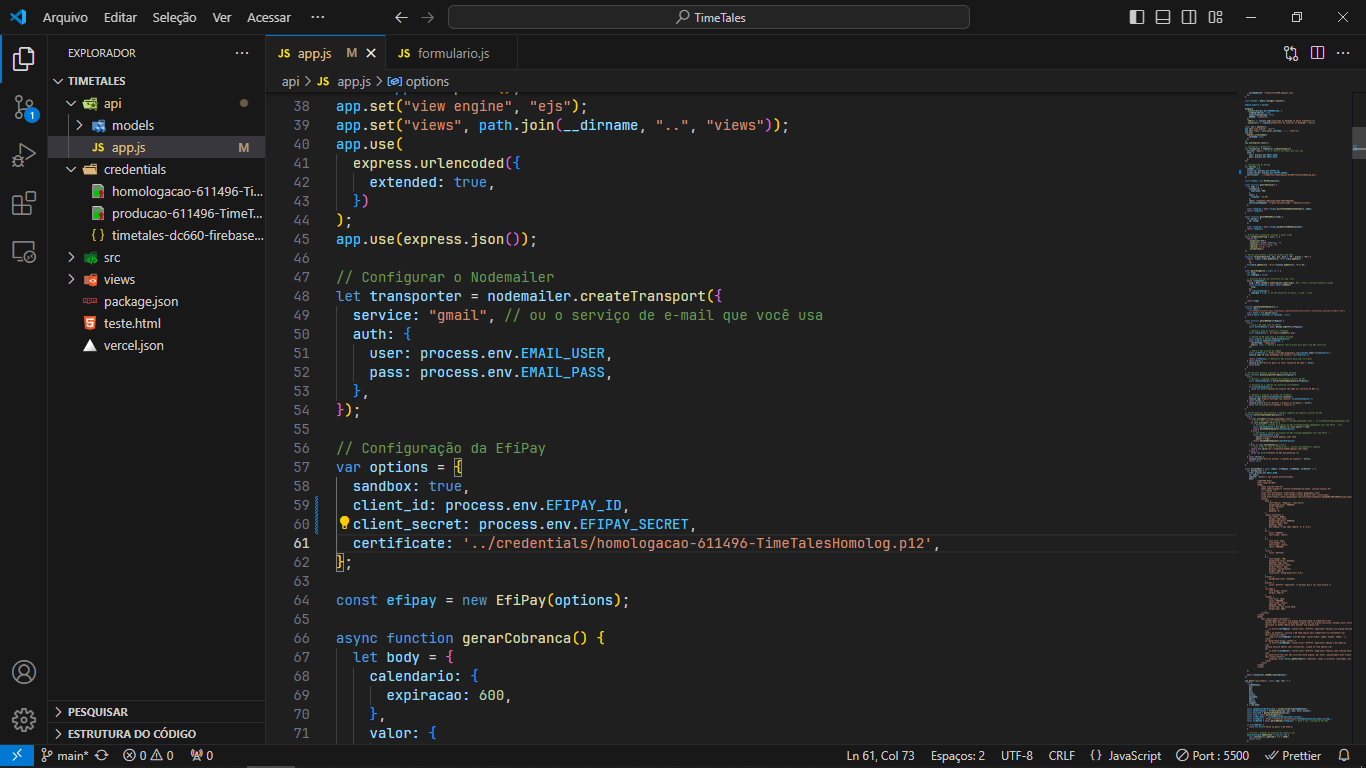This screenshot has height=768, width=1366.
Task: Open changes compare icon in editor toolbar
Action: [1291, 53]
